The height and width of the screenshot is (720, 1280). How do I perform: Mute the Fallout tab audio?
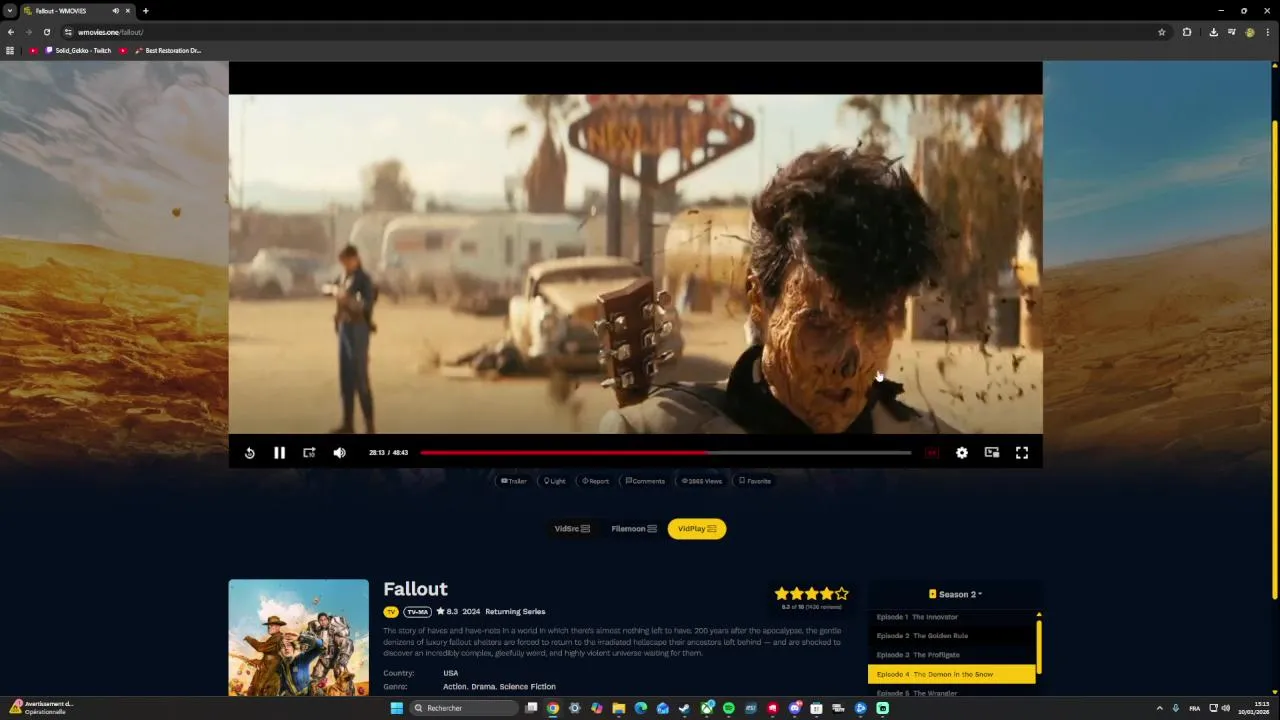(x=115, y=11)
